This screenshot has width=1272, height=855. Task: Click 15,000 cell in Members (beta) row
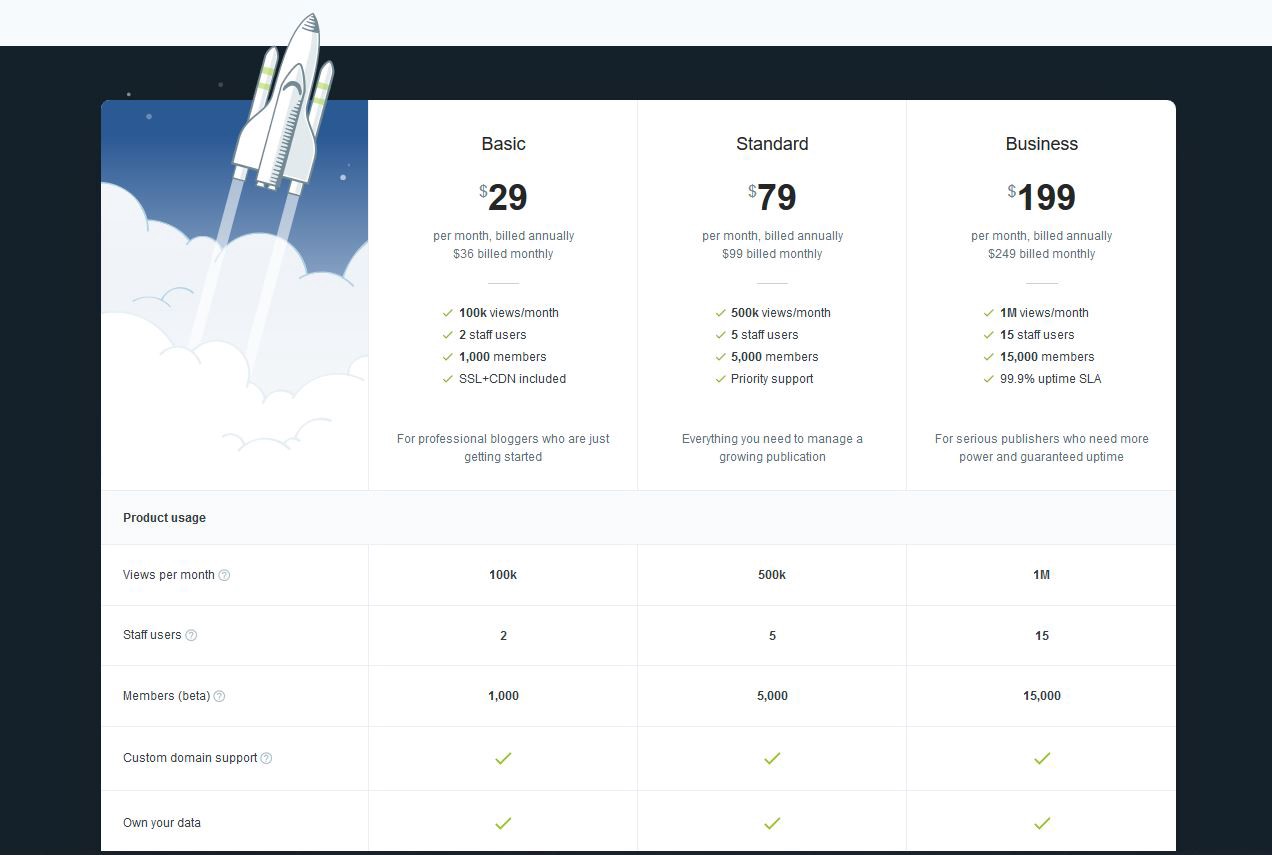[x=1042, y=696]
